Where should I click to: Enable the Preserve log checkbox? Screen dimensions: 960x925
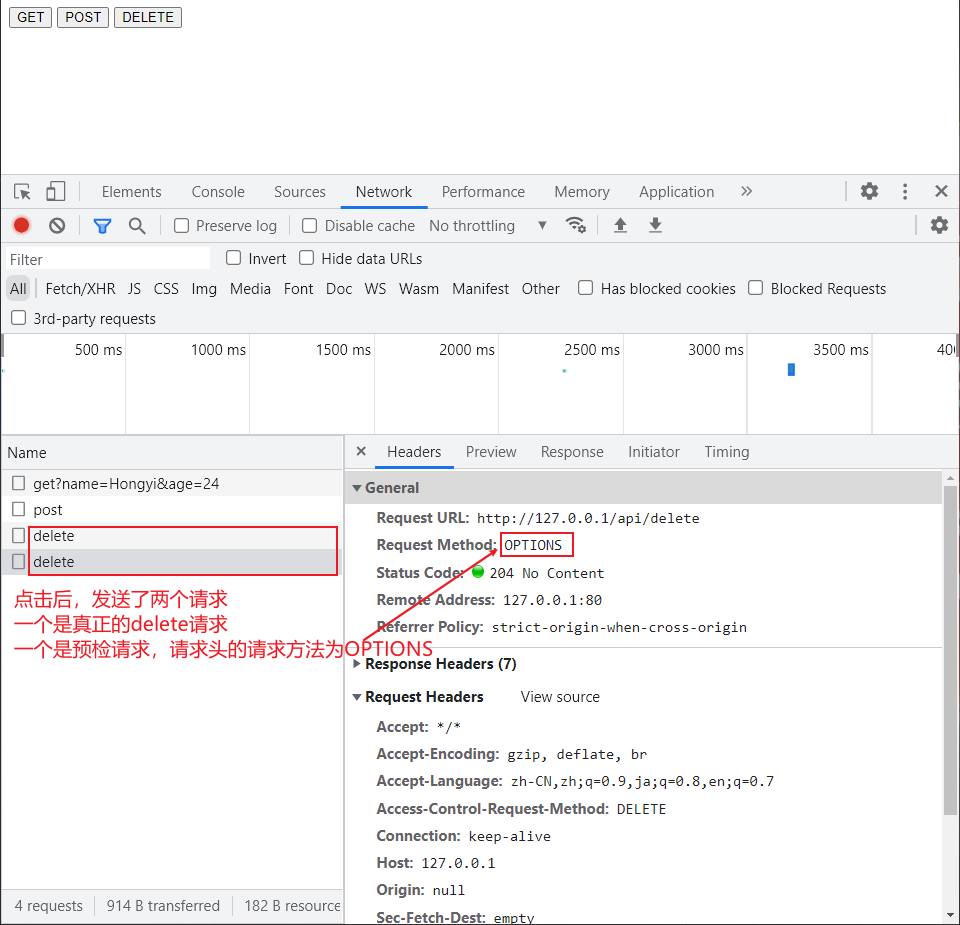pyautogui.click(x=182, y=226)
